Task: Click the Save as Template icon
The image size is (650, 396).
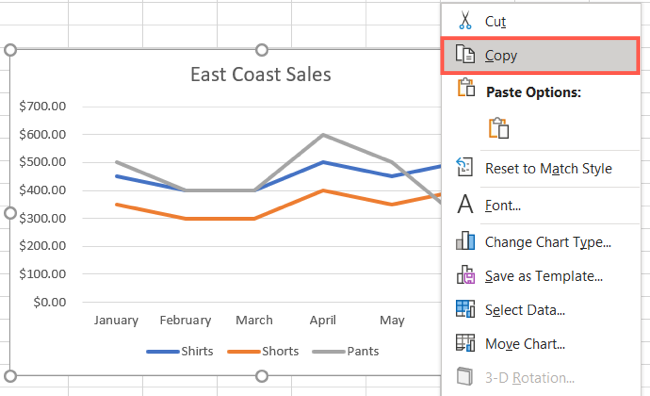Action: [466, 275]
